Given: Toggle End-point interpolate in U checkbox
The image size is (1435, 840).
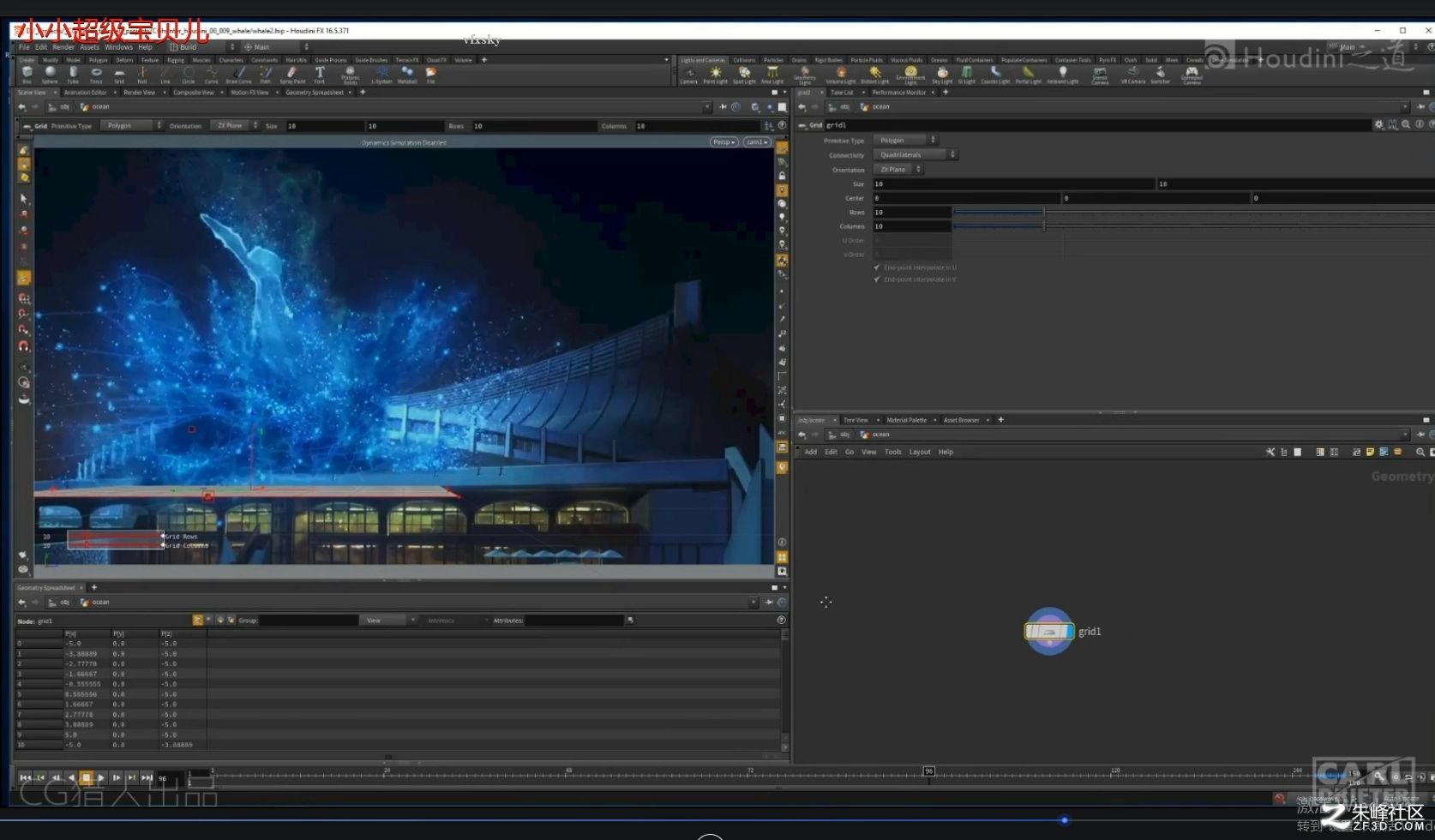Looking at the screenshot, I should [x=877, y=267].
